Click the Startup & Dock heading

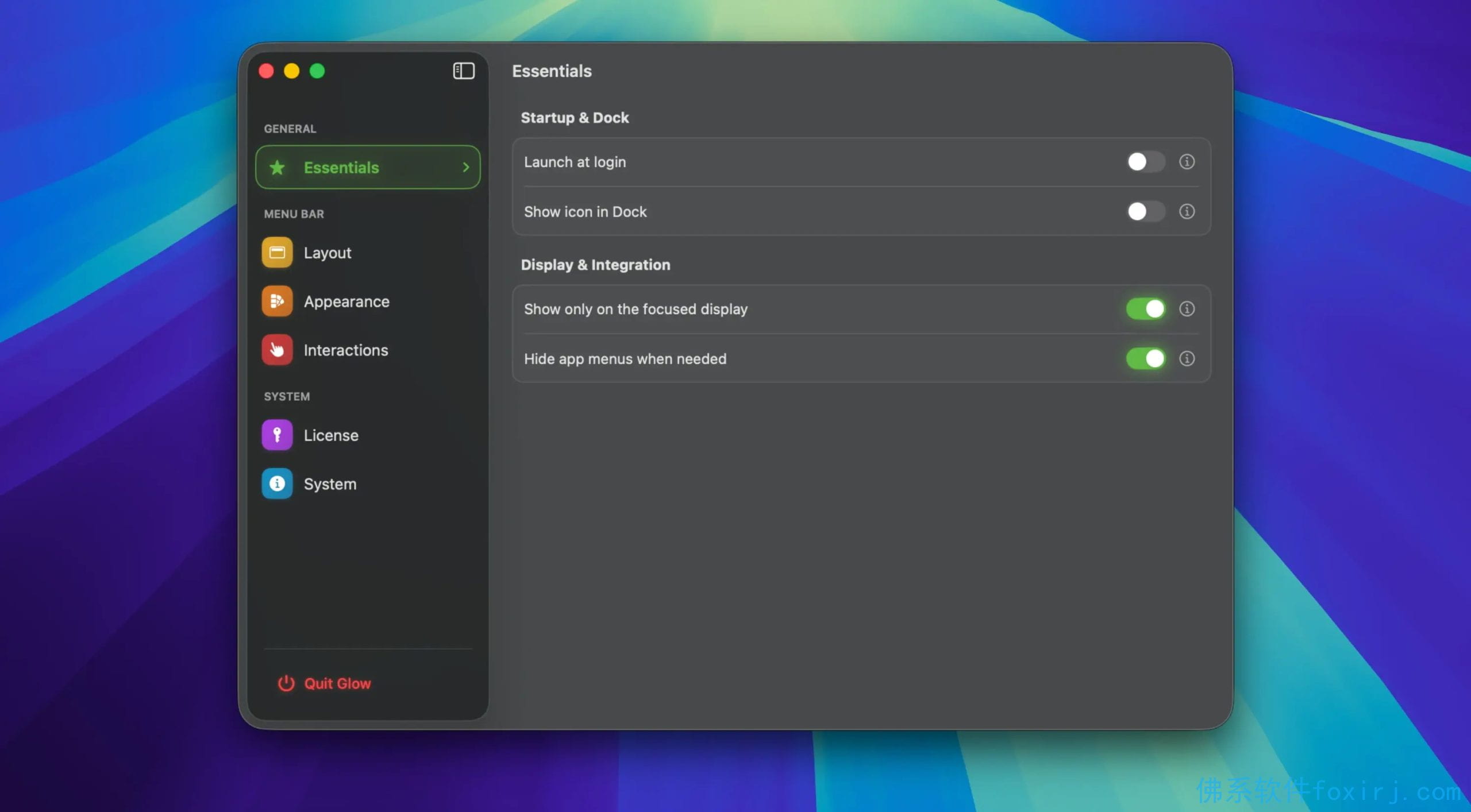pos(575,118)
